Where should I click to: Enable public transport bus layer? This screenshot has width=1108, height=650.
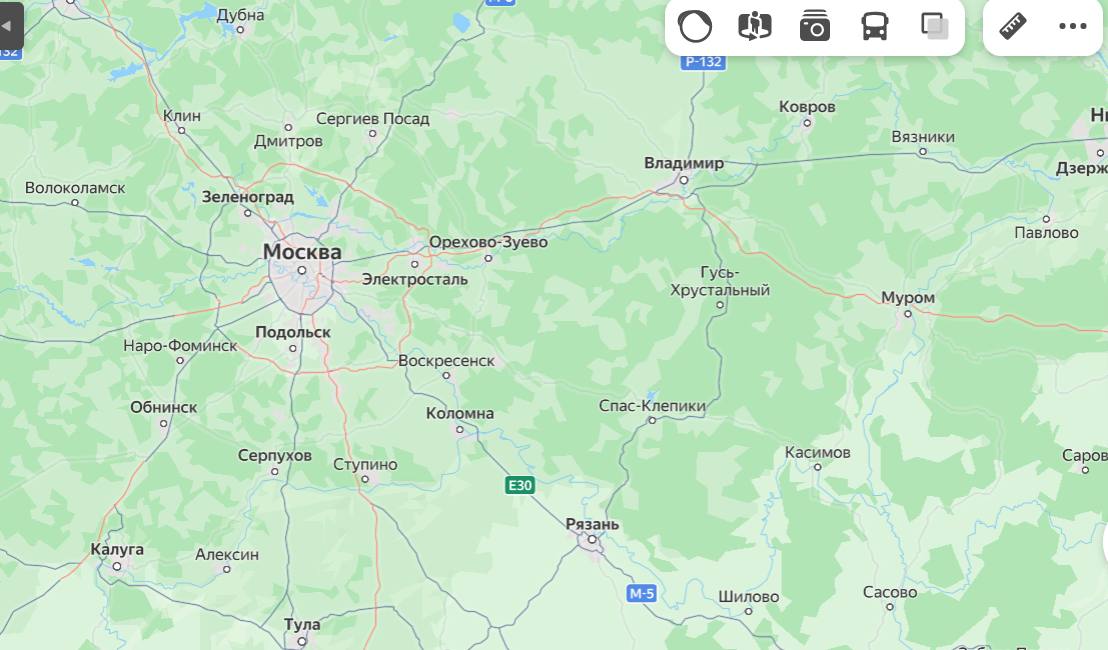click(875, 27)
